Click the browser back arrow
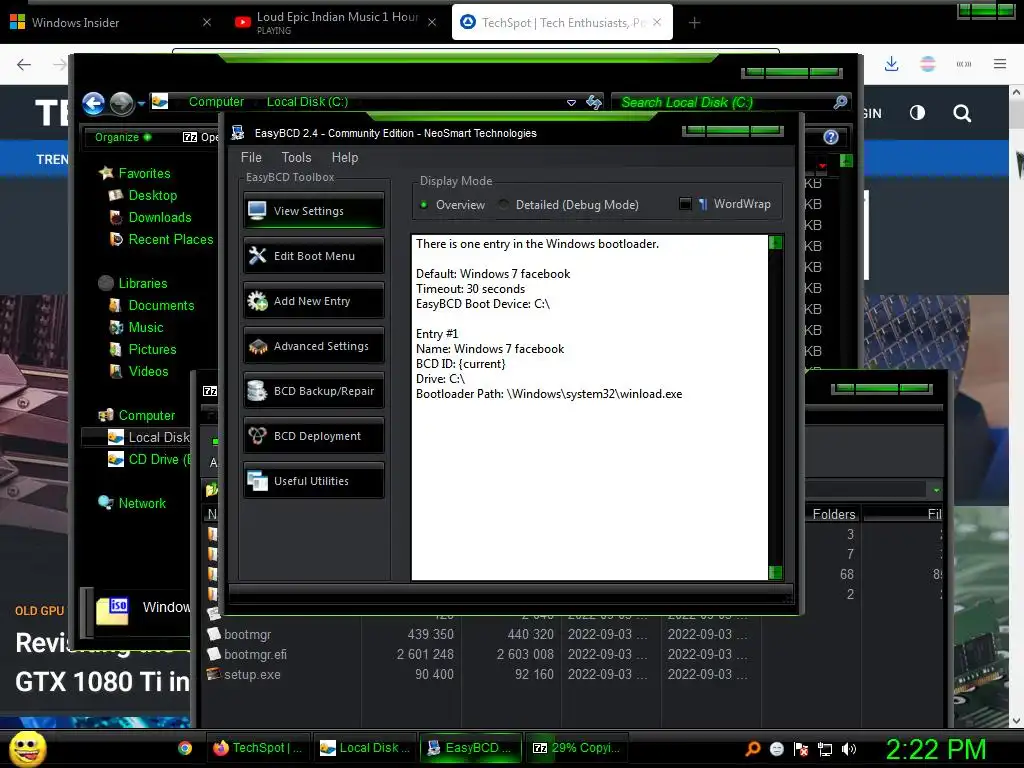 [x=24, y=64]
